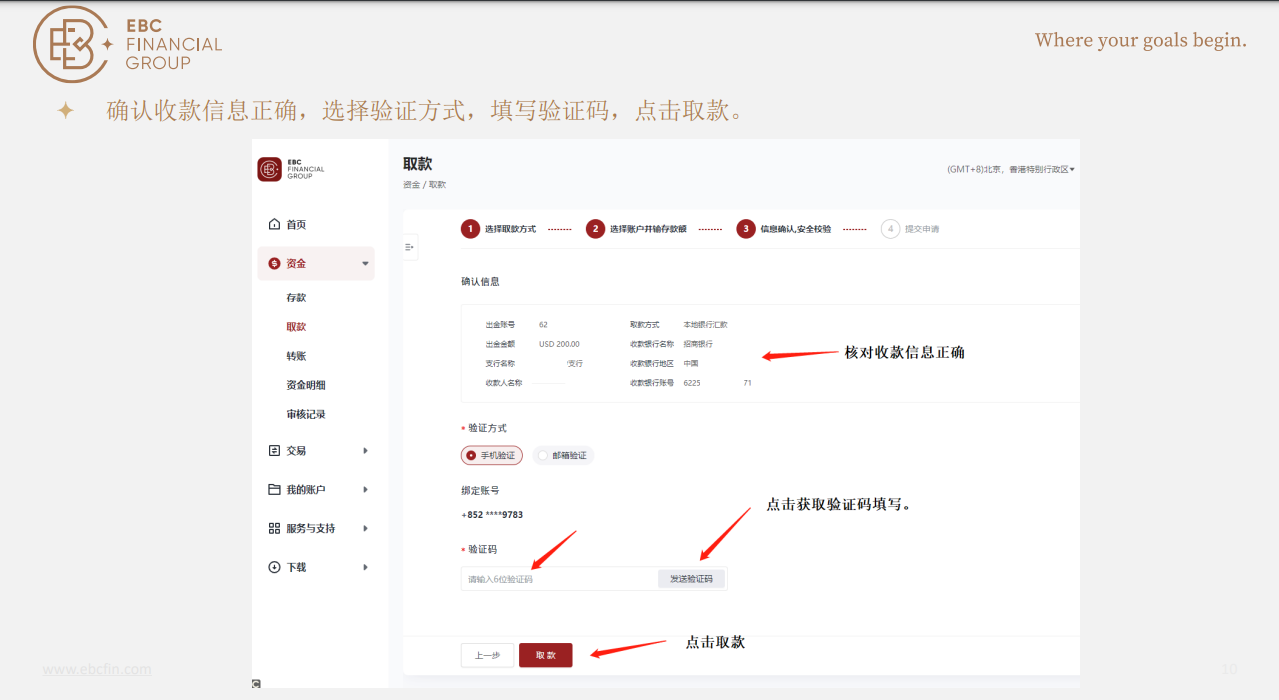Select the 资金 funds icon in sidebar
Viewport: 1279px width, 700px height.
pos(274,263)
